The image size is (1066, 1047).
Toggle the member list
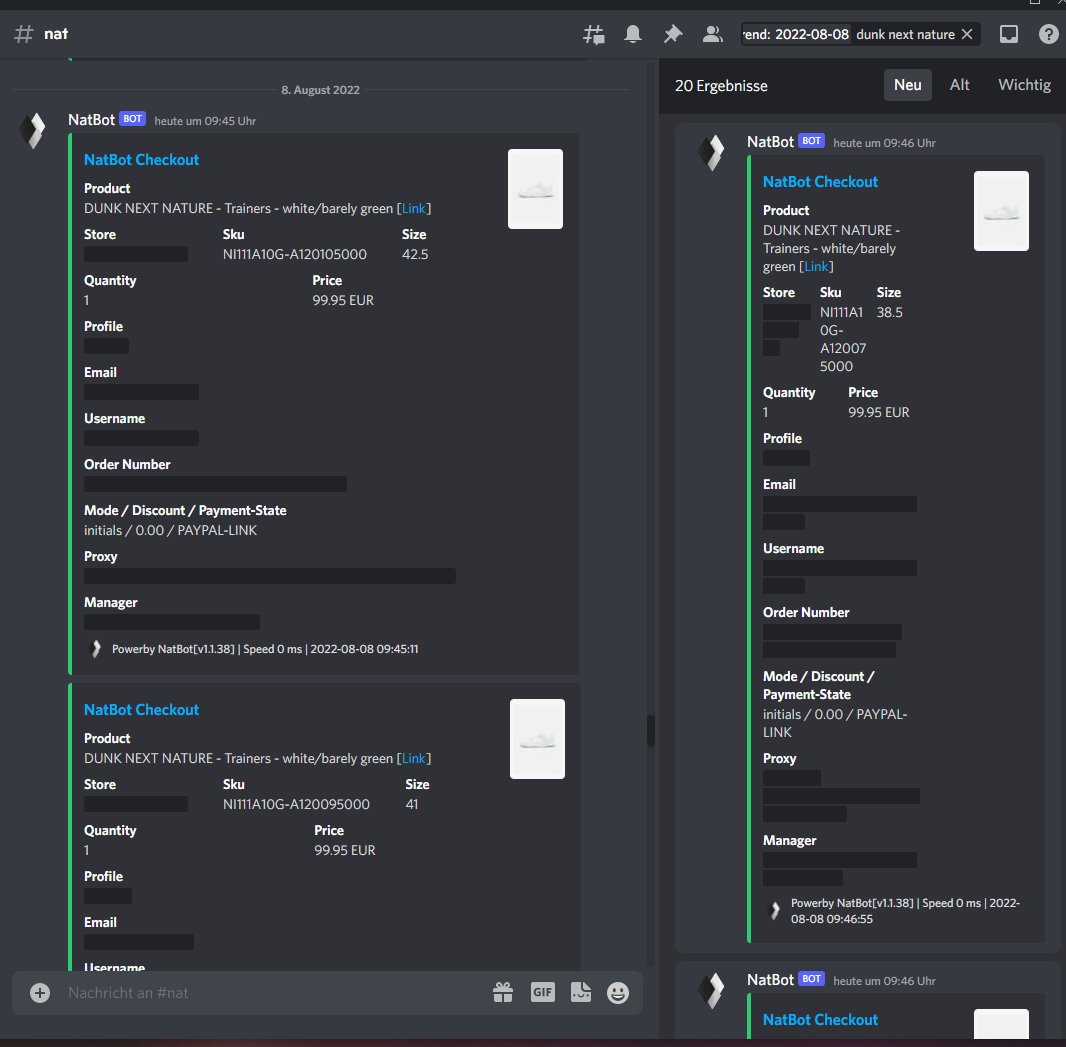click(712, 33)
